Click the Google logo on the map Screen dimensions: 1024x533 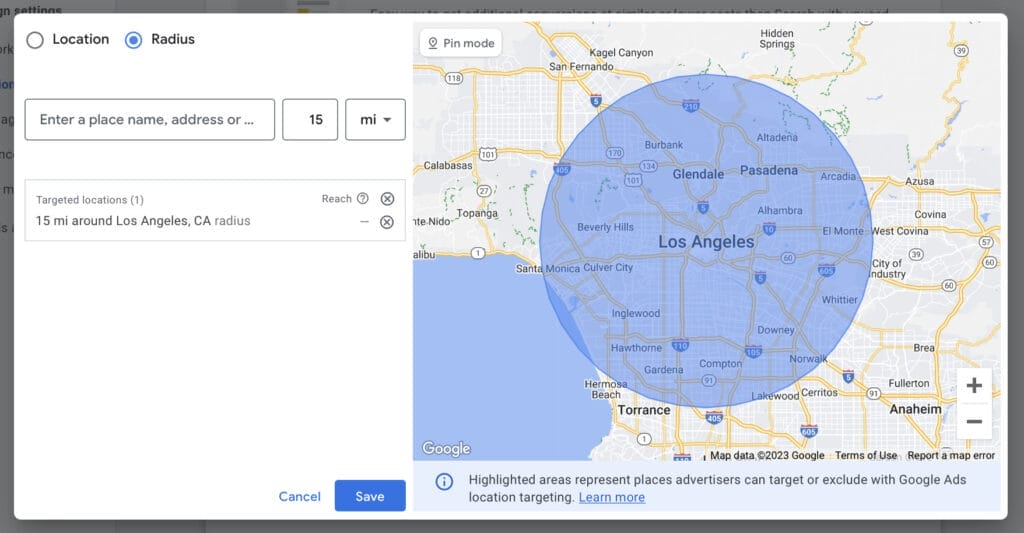click(447, 449)
